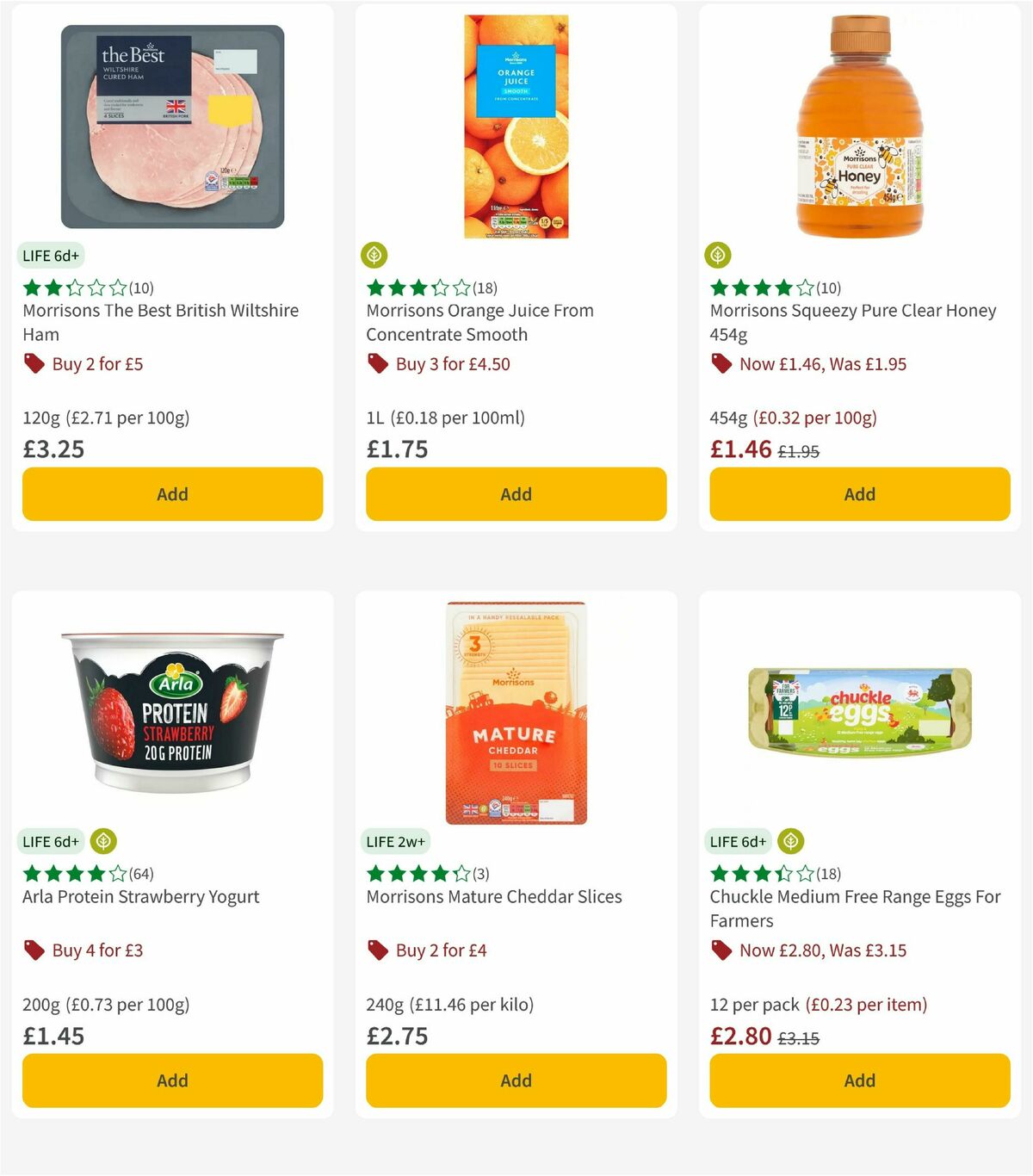The image size is (1033, 1176).
Task: Add Arla Protein Strawberry Yogurt to basket
Action: tap(172, 1080)
